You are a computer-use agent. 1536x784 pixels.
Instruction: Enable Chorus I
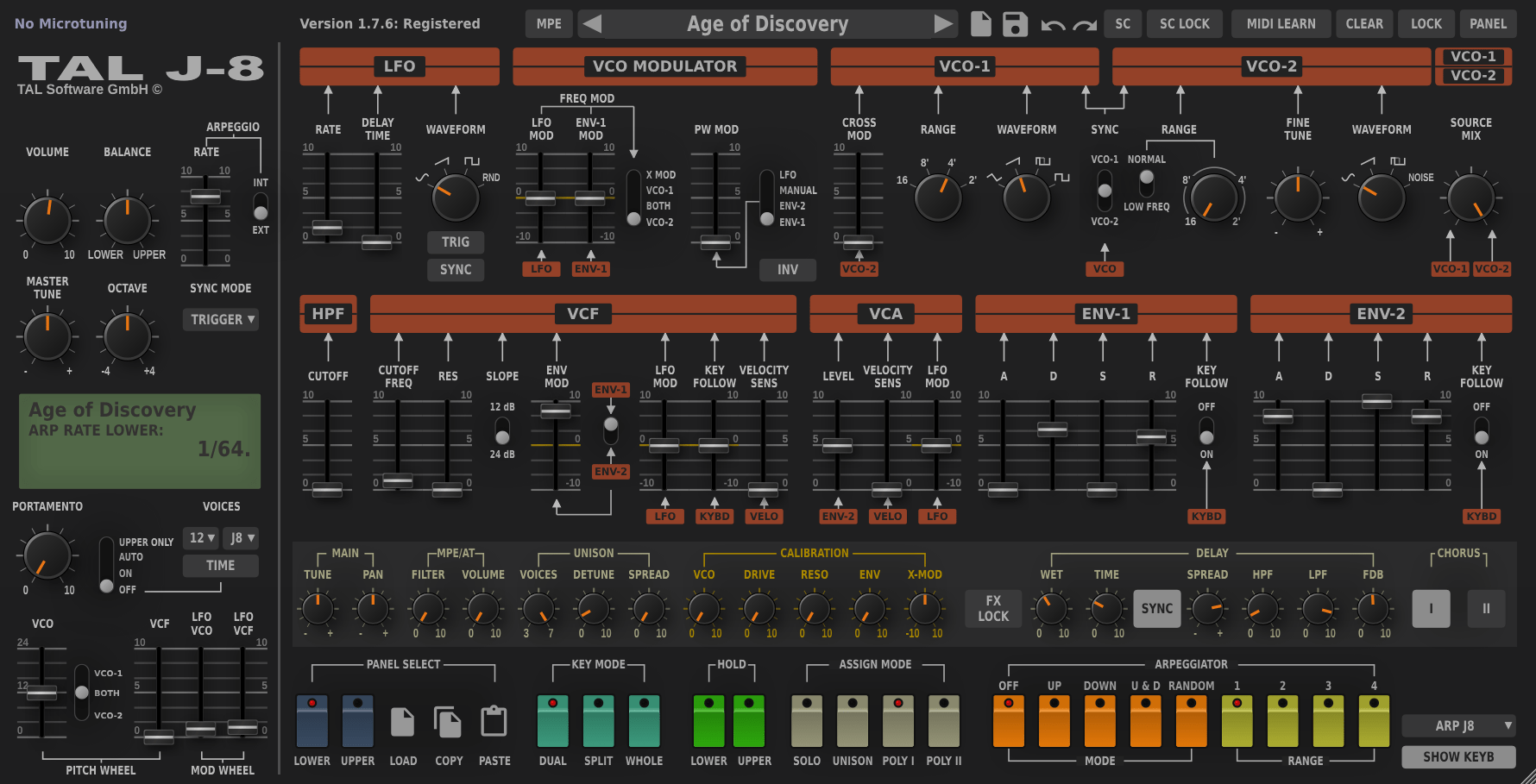pos(1430,608)
